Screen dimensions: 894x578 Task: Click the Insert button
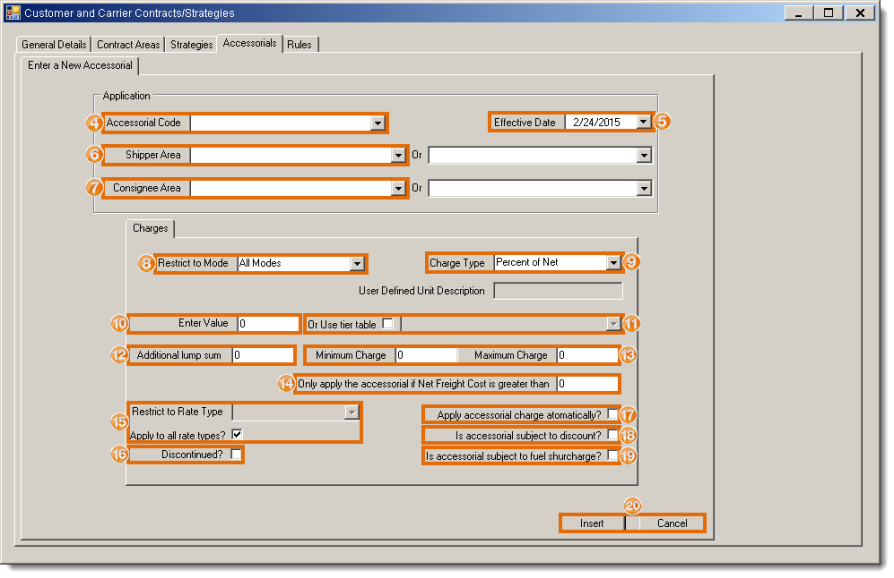click(592, 523)
